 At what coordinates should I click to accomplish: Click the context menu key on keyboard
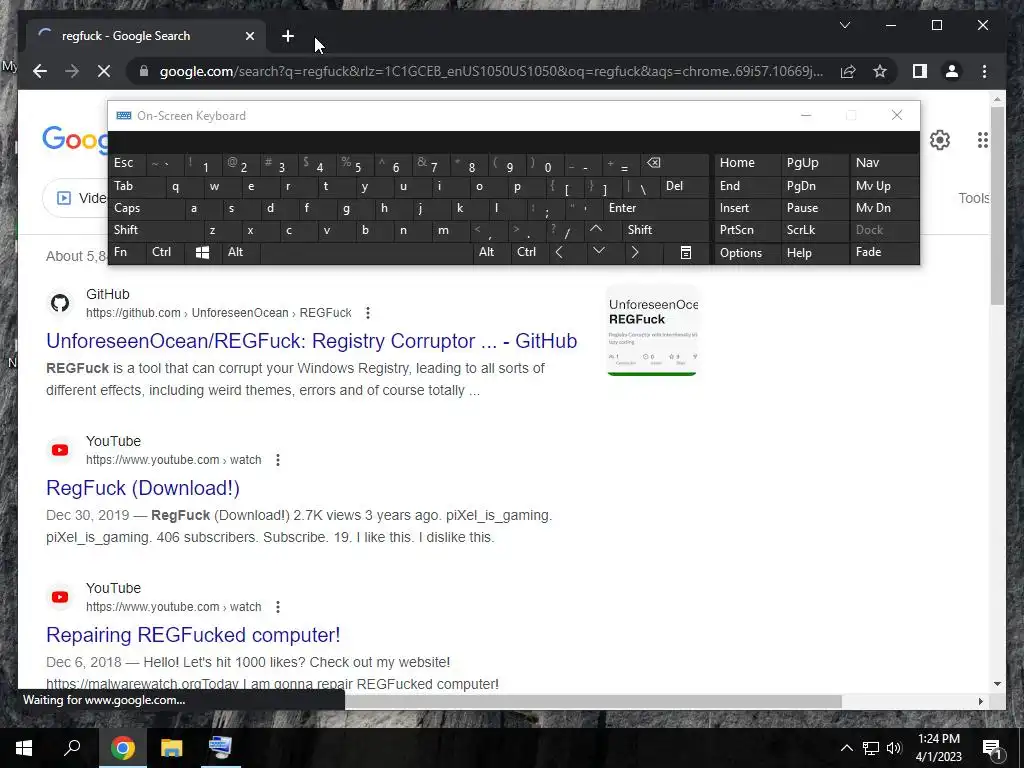[685, 252]
